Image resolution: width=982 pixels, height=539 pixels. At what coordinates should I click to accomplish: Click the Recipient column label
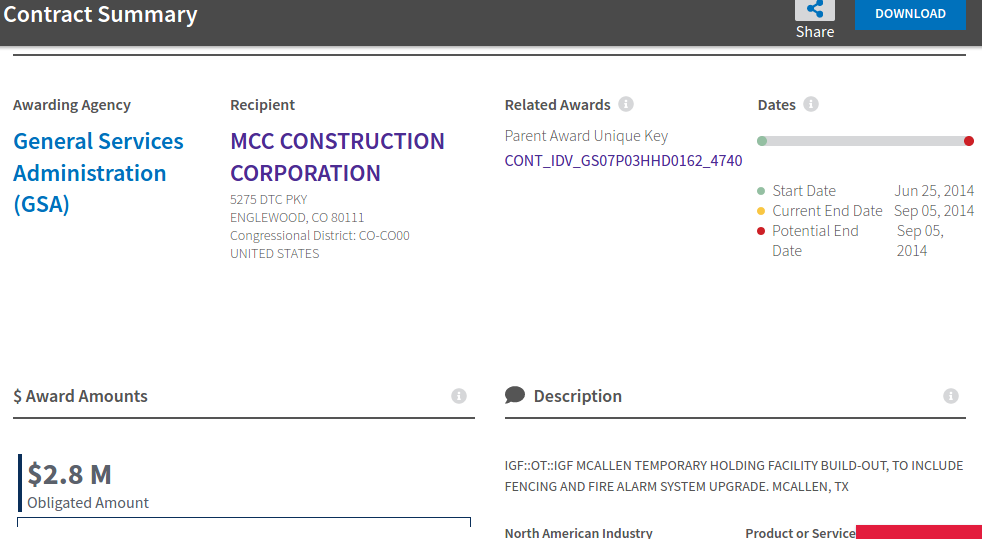tap(262, 105)
